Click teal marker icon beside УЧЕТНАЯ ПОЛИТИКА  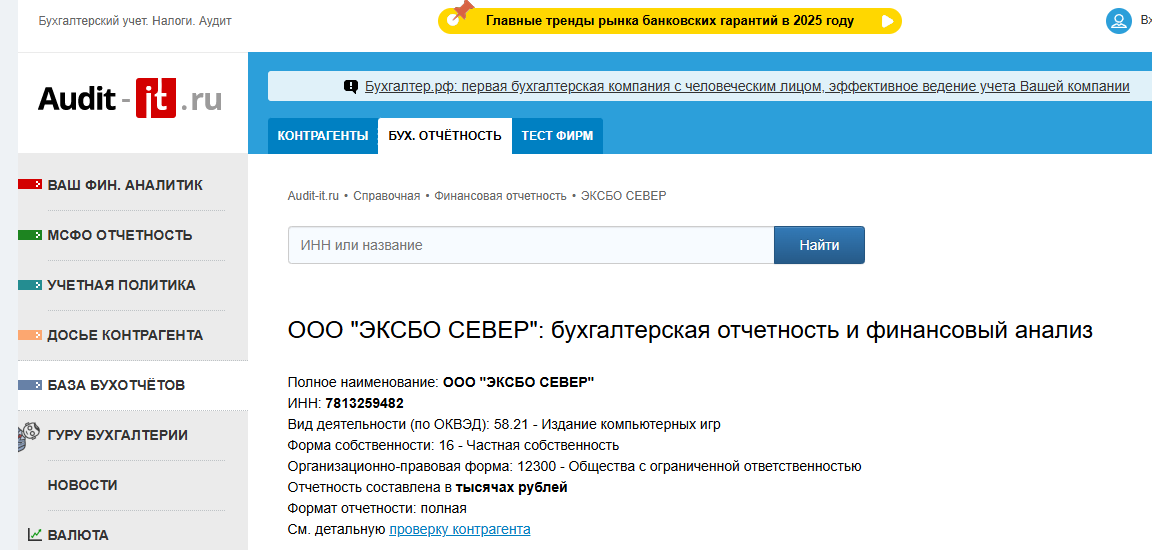(x=29, y=285)
